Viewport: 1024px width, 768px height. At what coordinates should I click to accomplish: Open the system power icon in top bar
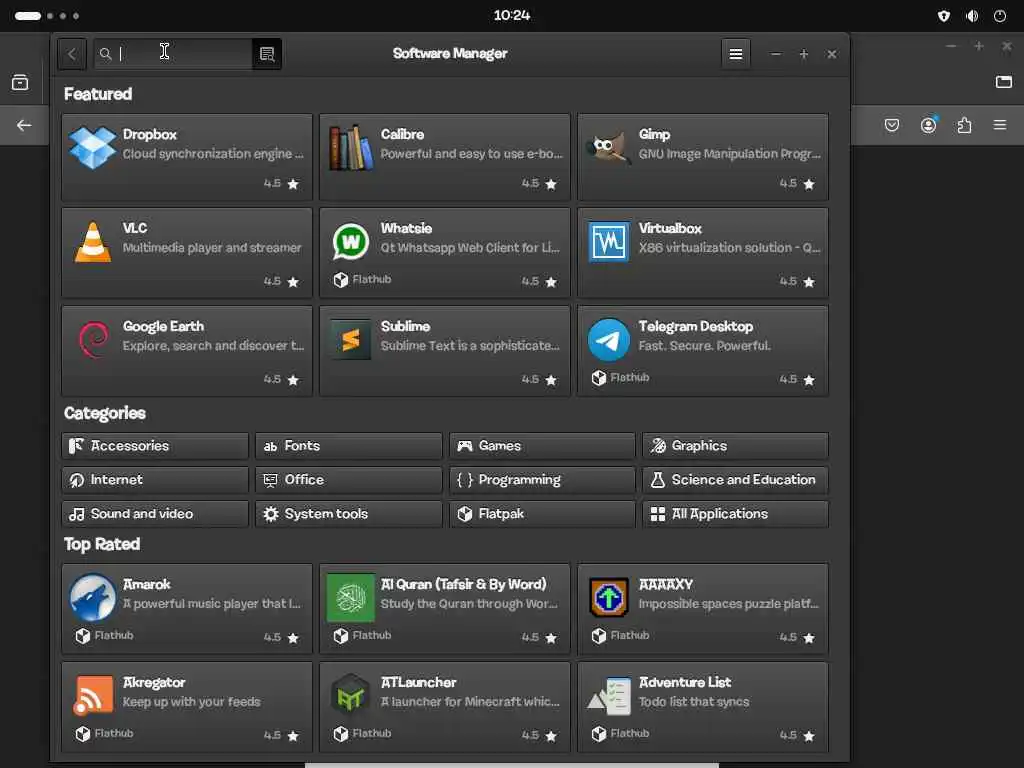click(x=1000, y=16)
